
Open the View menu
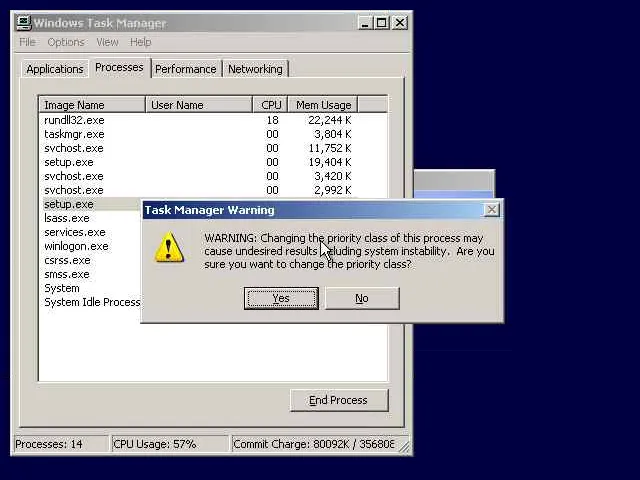click(x=107, y=42)
